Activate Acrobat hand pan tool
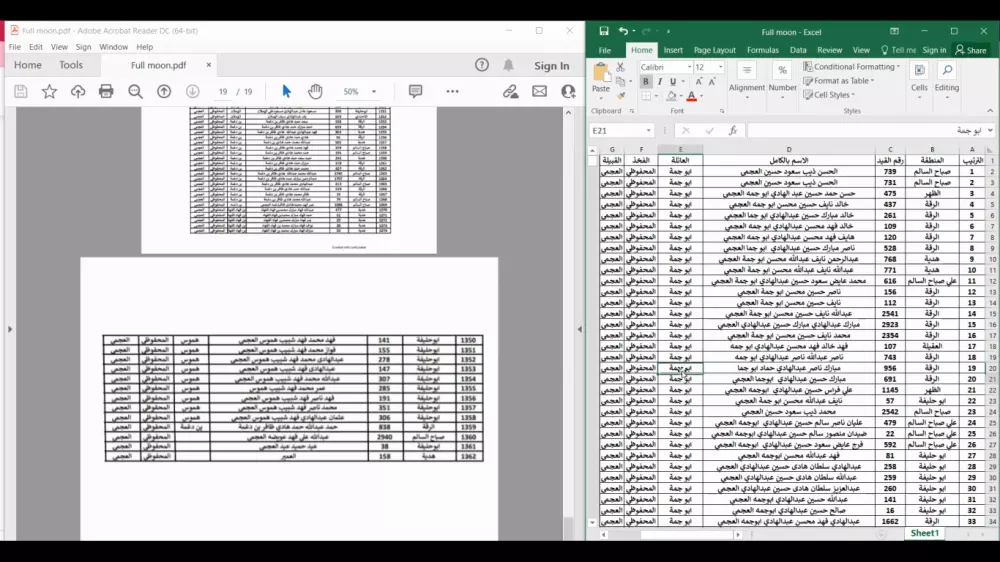Image resolution: width=1000 pixels, height=562 pixels. (x=315, y=91)
